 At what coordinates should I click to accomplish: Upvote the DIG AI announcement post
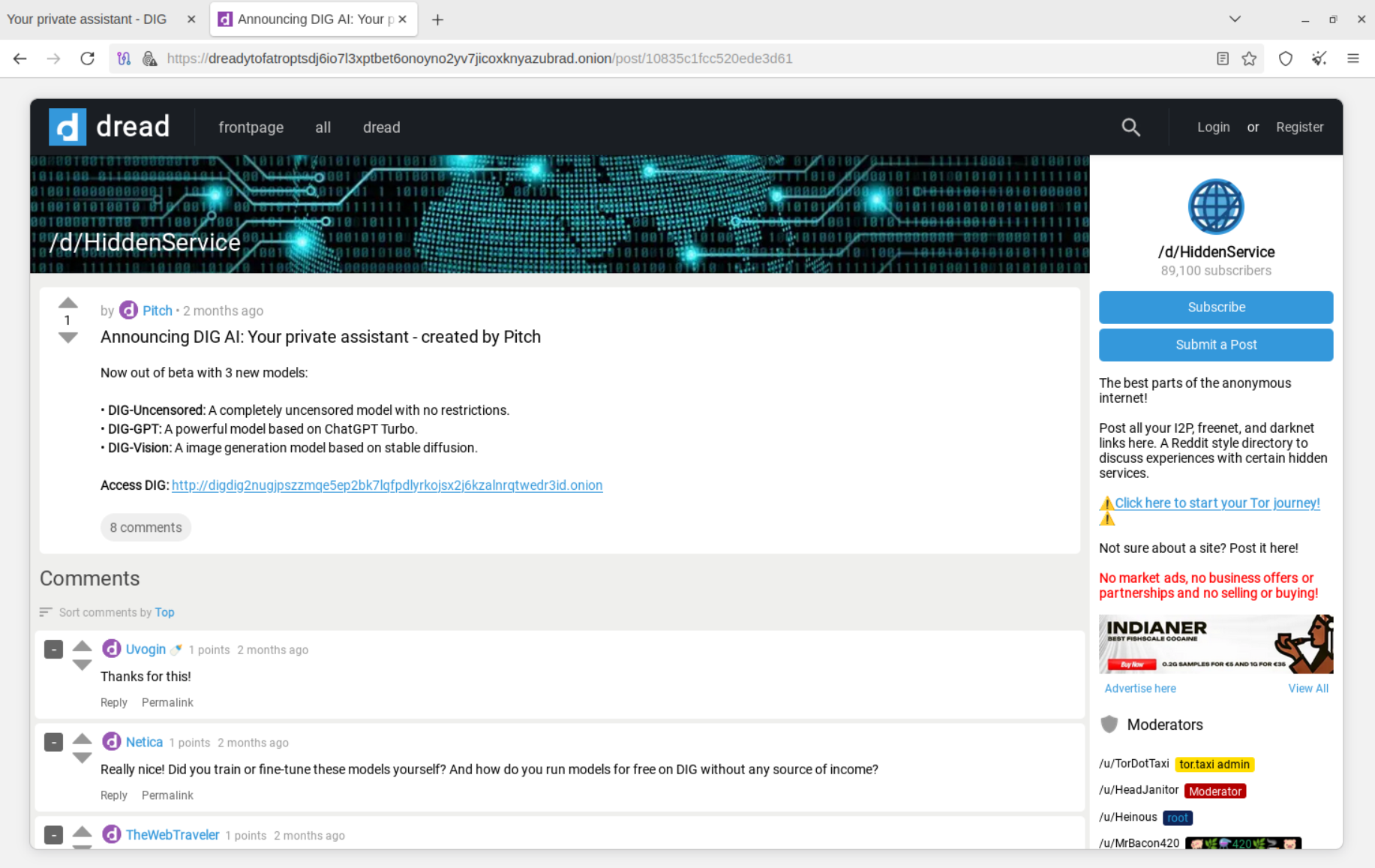pos(68,303)
